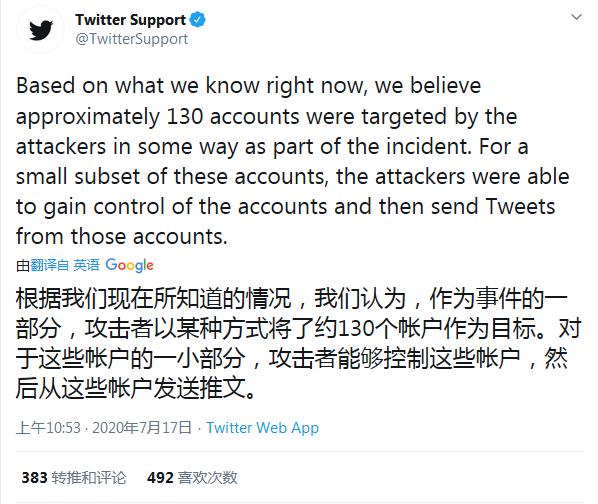The image size is (598, 504).
Task: Click the 由 character before 翻译自
Action: (x=23, y=265)
